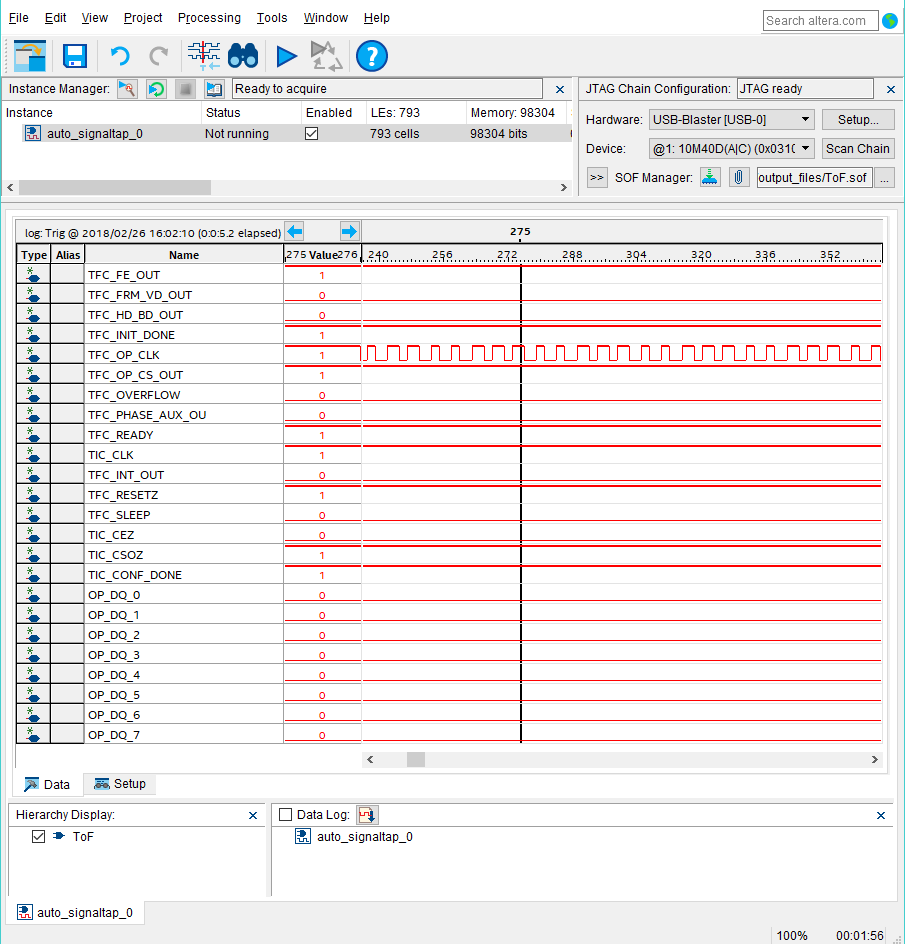Open the Hardware USB-Blaster dropdown
This screenshot has width=905, height=944.
tap(731, 119)
